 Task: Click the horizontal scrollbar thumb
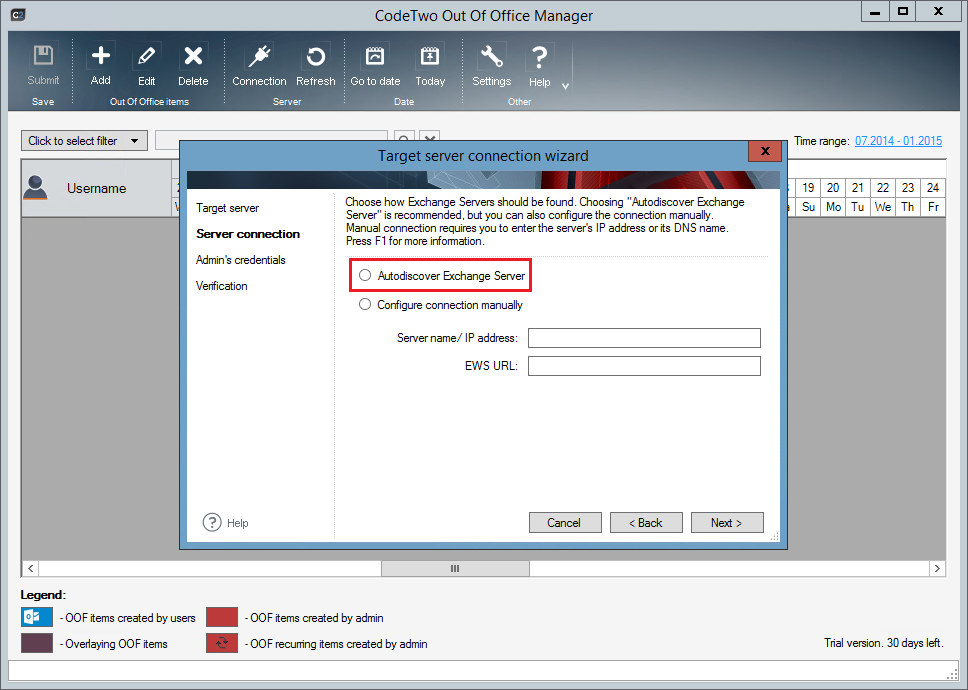click(455, 568)
